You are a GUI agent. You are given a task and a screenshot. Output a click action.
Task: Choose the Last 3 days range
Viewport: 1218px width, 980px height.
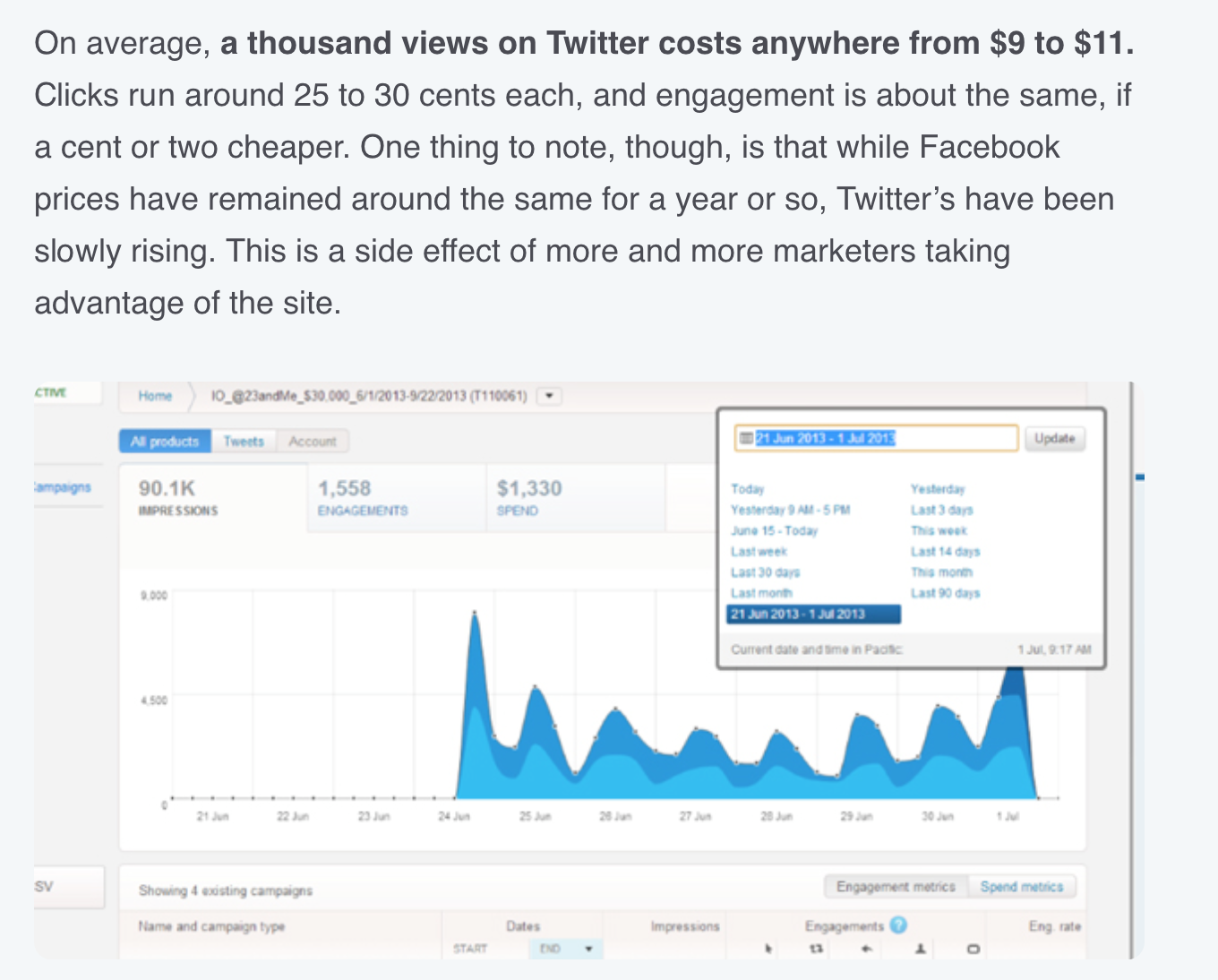pos(941,510)
